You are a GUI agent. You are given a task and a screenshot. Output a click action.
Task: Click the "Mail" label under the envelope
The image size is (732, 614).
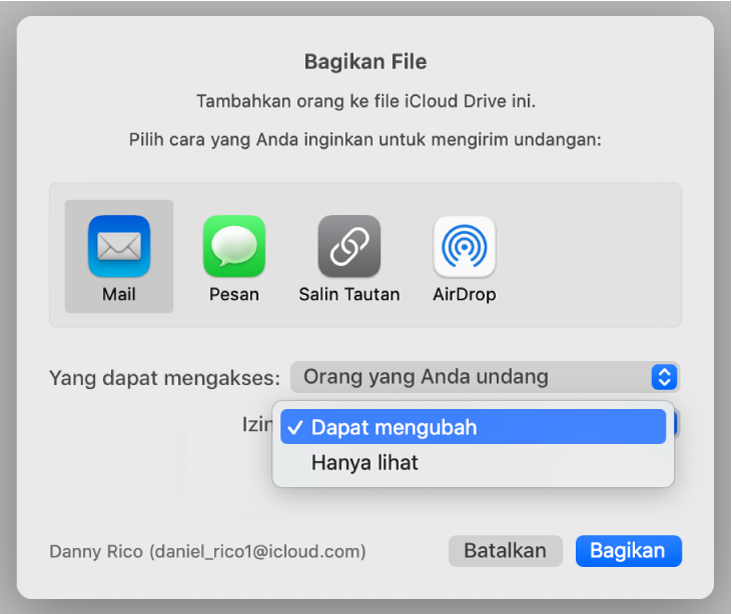click(119, 295)
